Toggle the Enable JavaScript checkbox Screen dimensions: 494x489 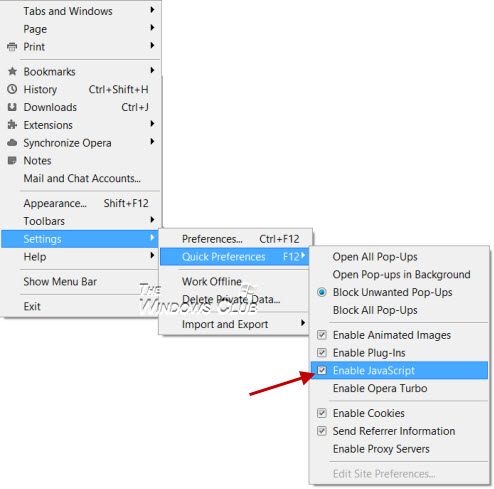(x=322, y=370)
